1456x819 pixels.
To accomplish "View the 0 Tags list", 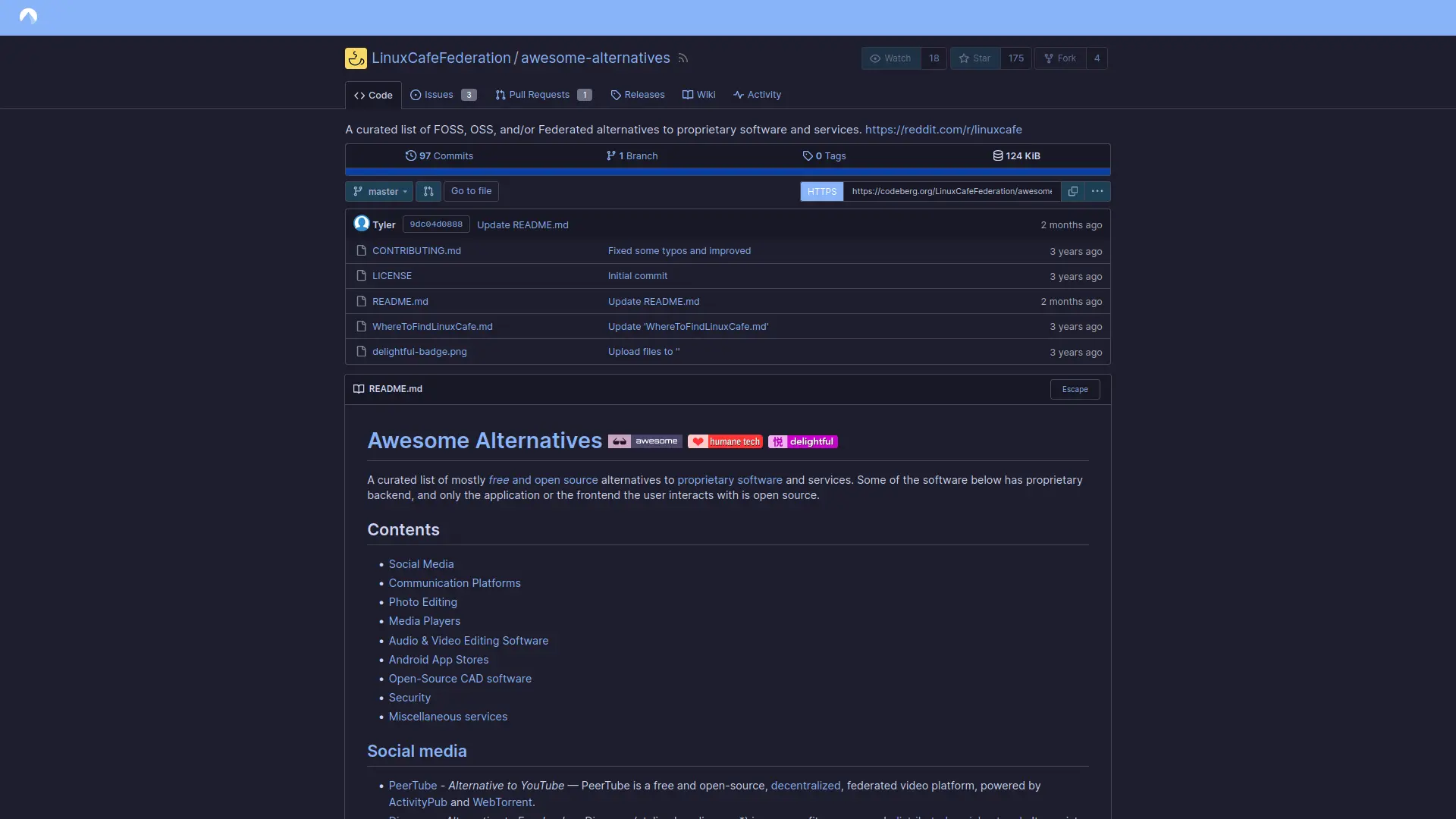I will click(x=824, y=155).
